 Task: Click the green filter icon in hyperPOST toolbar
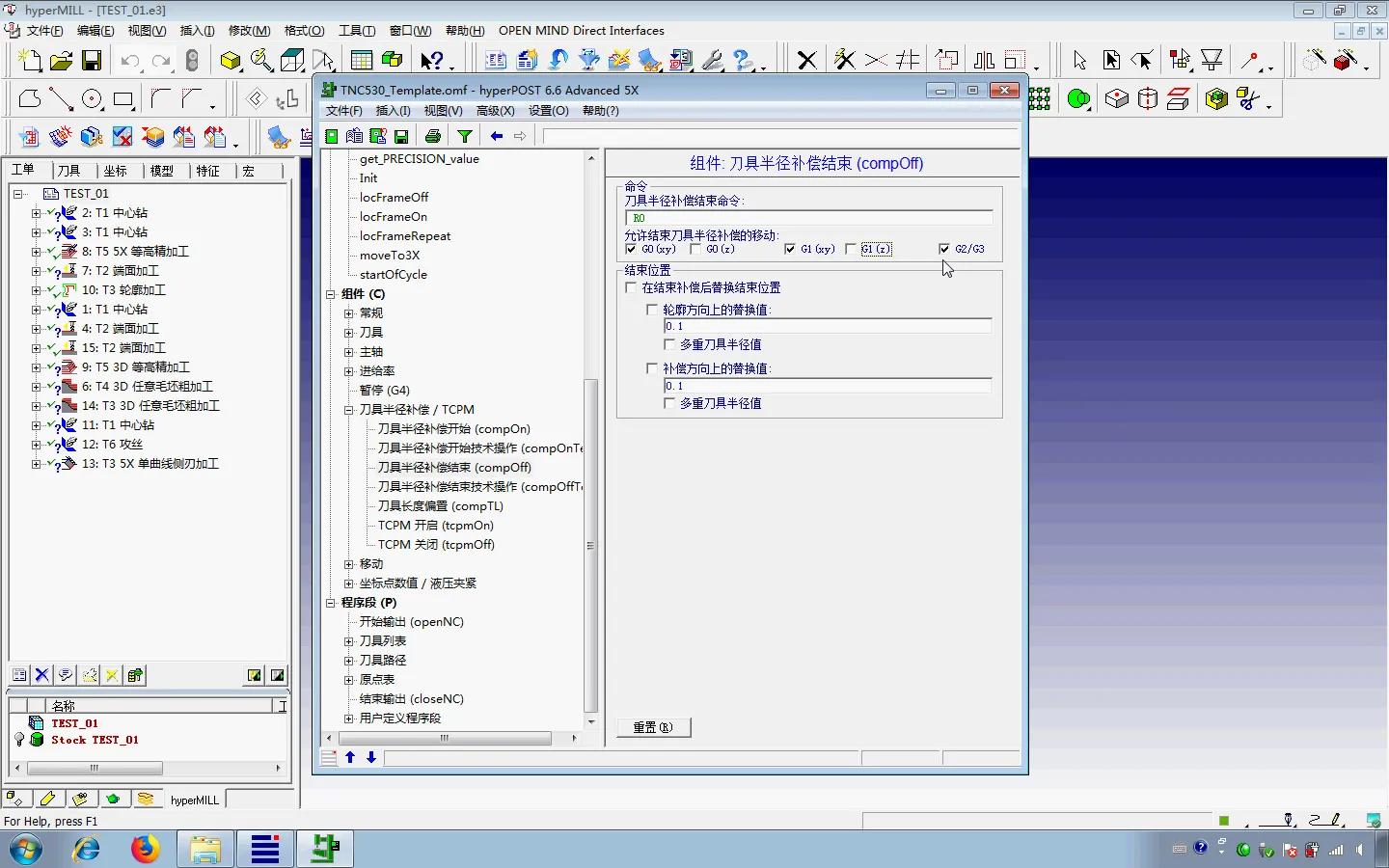click(x=465, y=135)
